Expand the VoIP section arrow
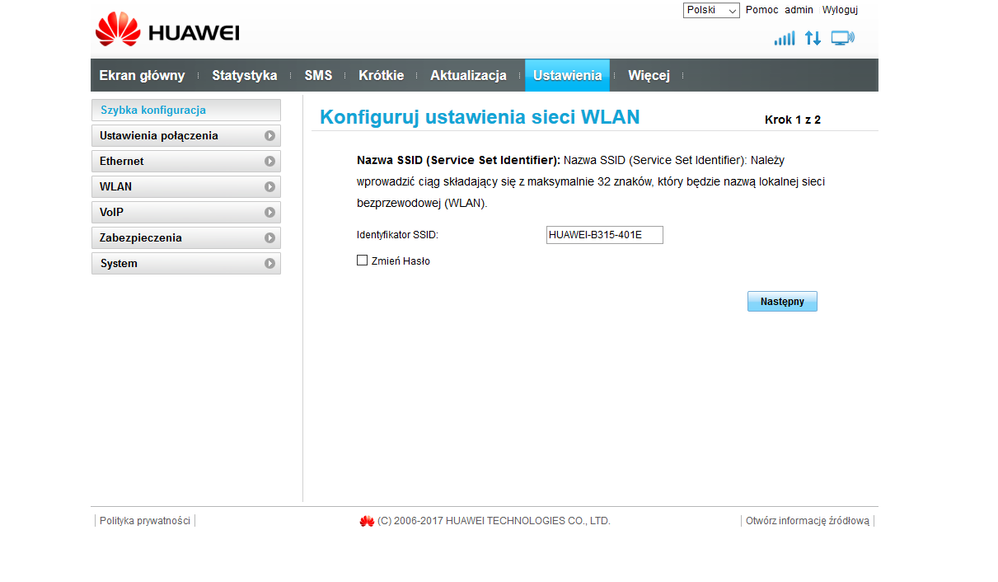Viewport: 998px width, 582px height. pos(270,212)
